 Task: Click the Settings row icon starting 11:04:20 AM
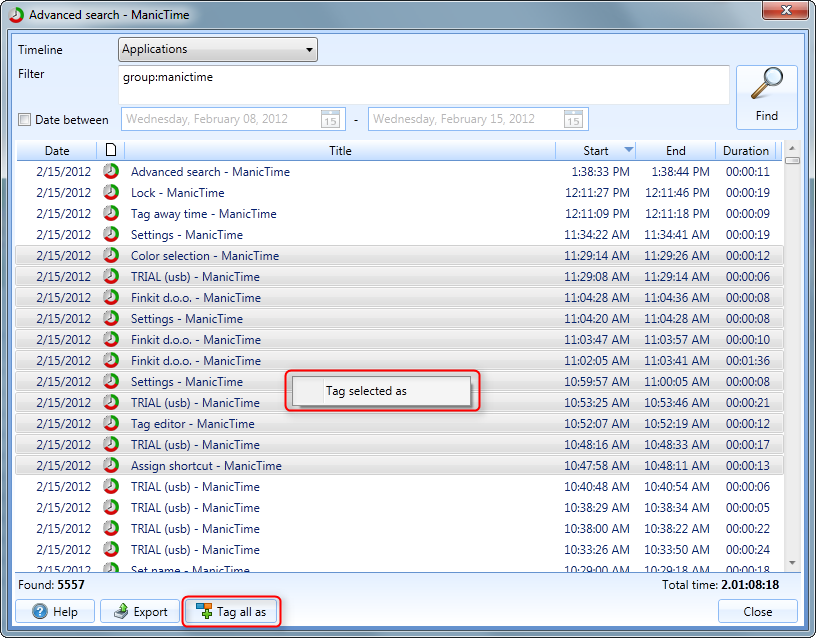111,318
